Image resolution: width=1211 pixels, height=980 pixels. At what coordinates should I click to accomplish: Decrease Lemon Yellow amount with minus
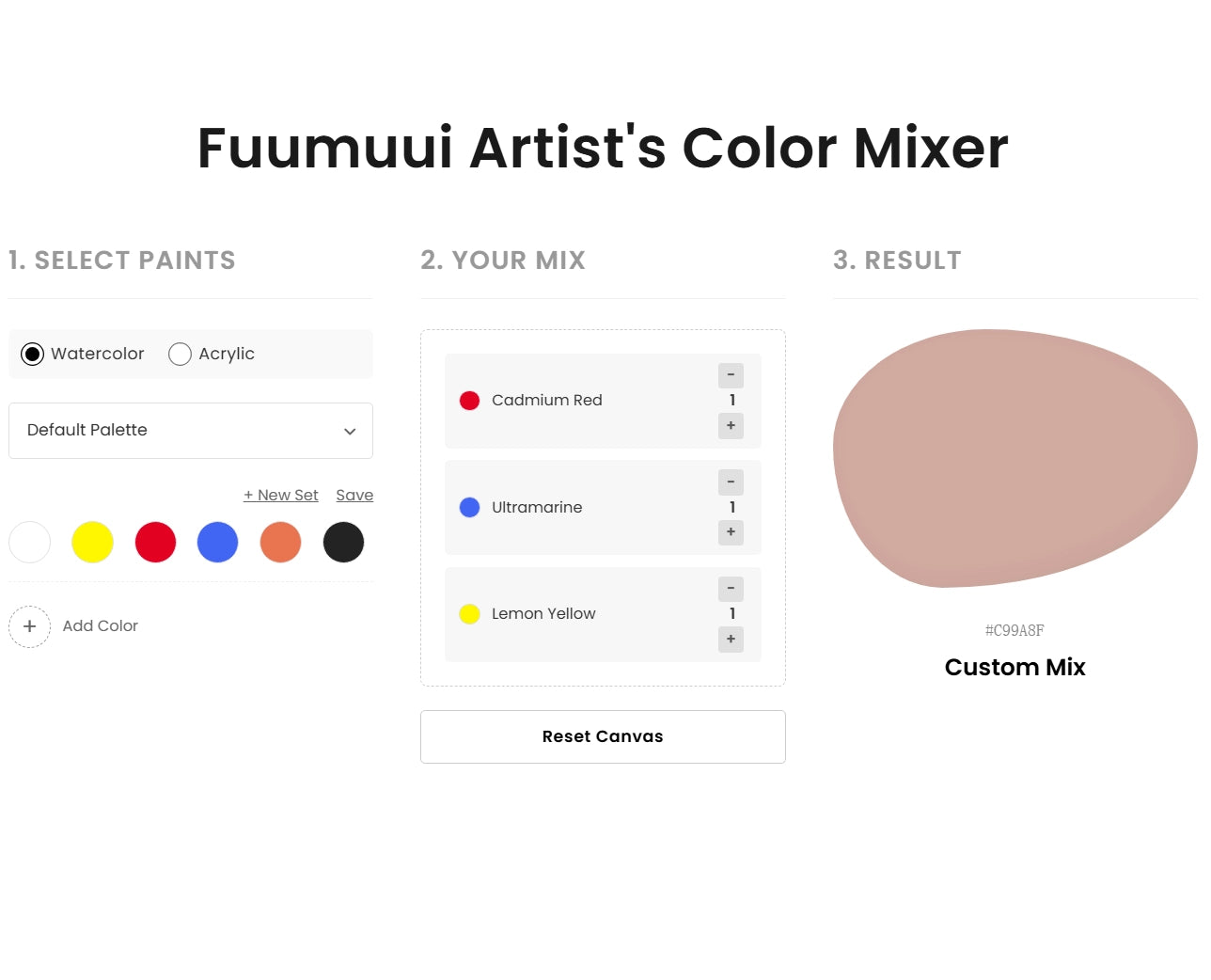[731, 589]
